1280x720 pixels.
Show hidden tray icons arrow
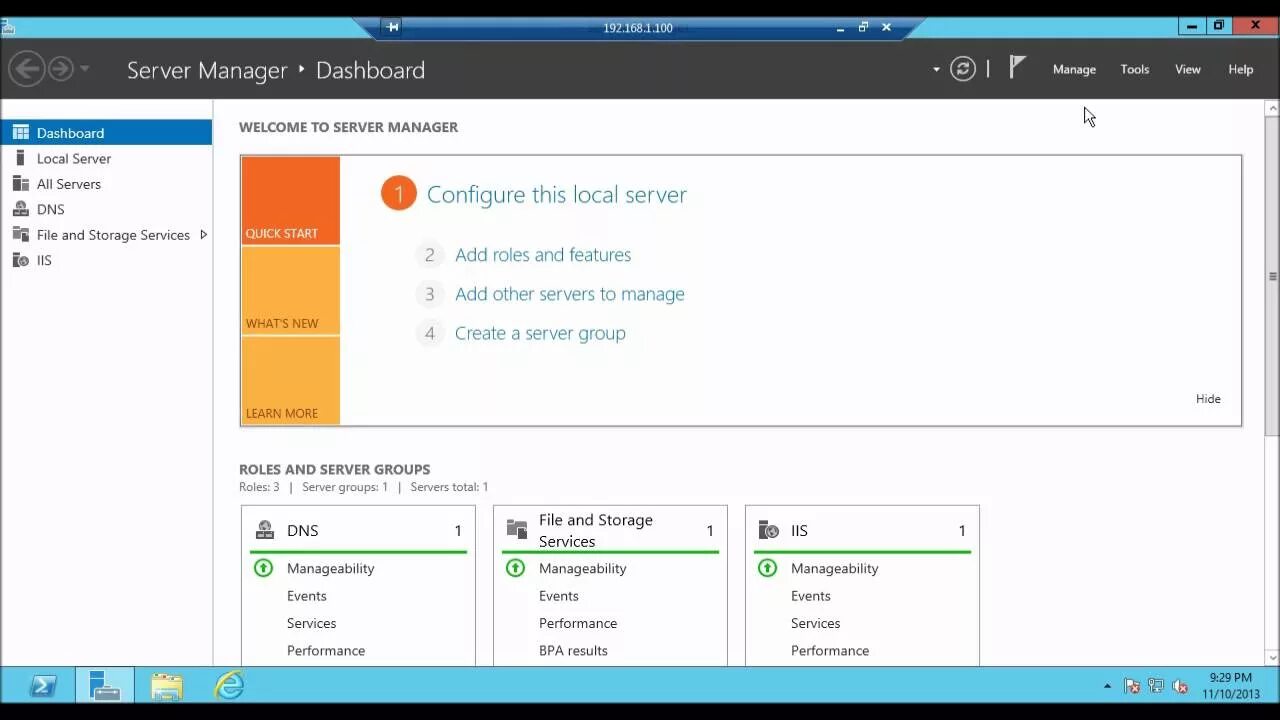(1107, 686)
